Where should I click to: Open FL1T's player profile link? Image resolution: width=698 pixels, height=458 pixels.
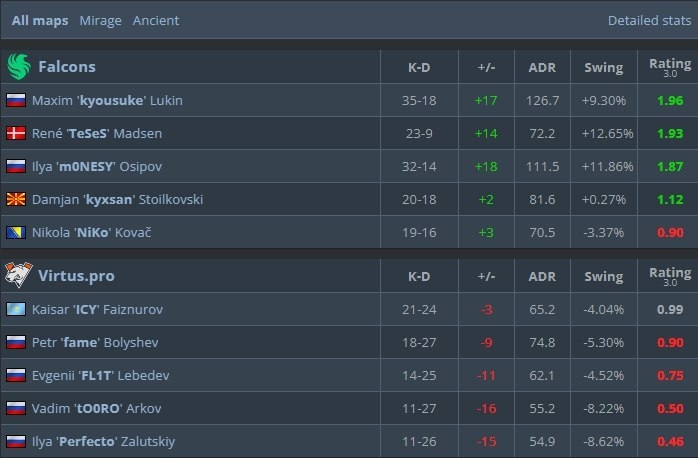(100, 375)
